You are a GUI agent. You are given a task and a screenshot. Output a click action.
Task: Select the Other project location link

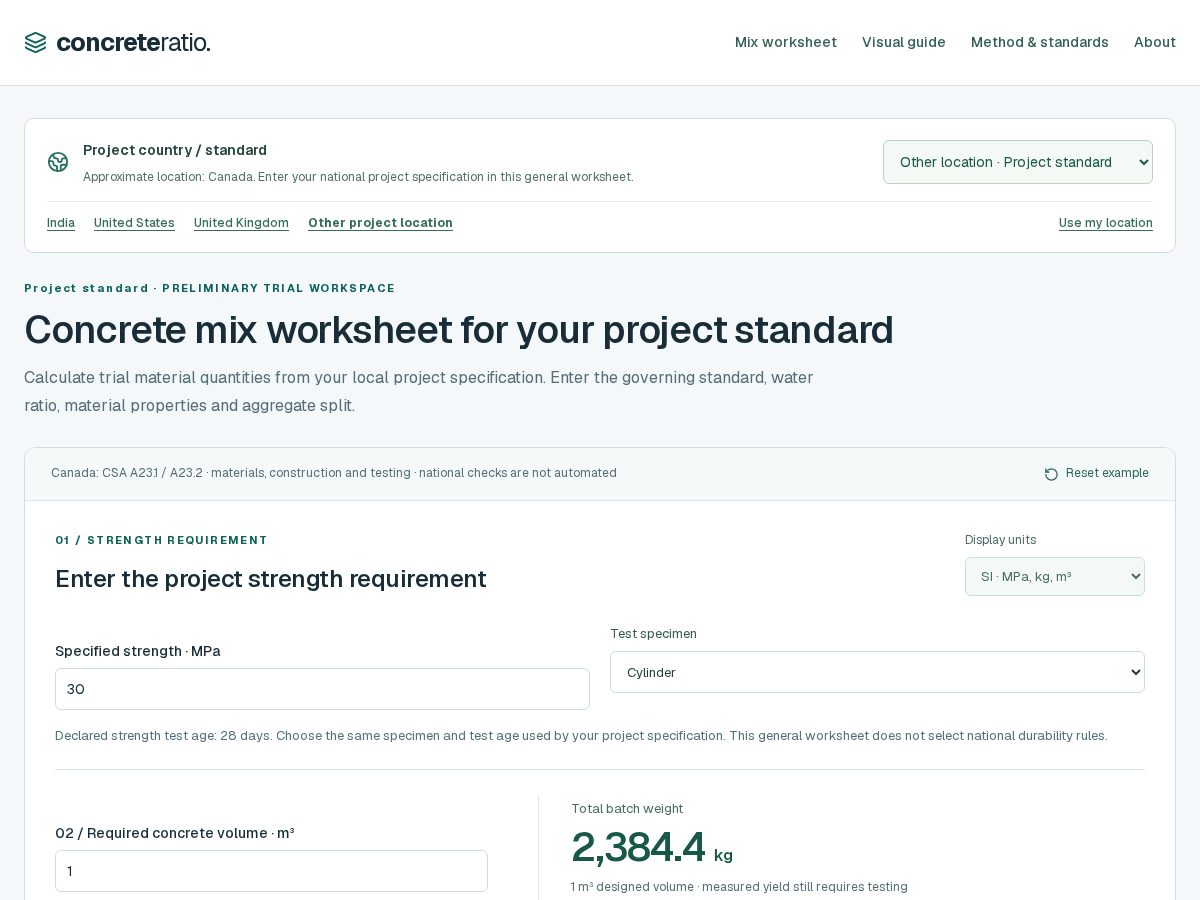[x=380, y=223]
